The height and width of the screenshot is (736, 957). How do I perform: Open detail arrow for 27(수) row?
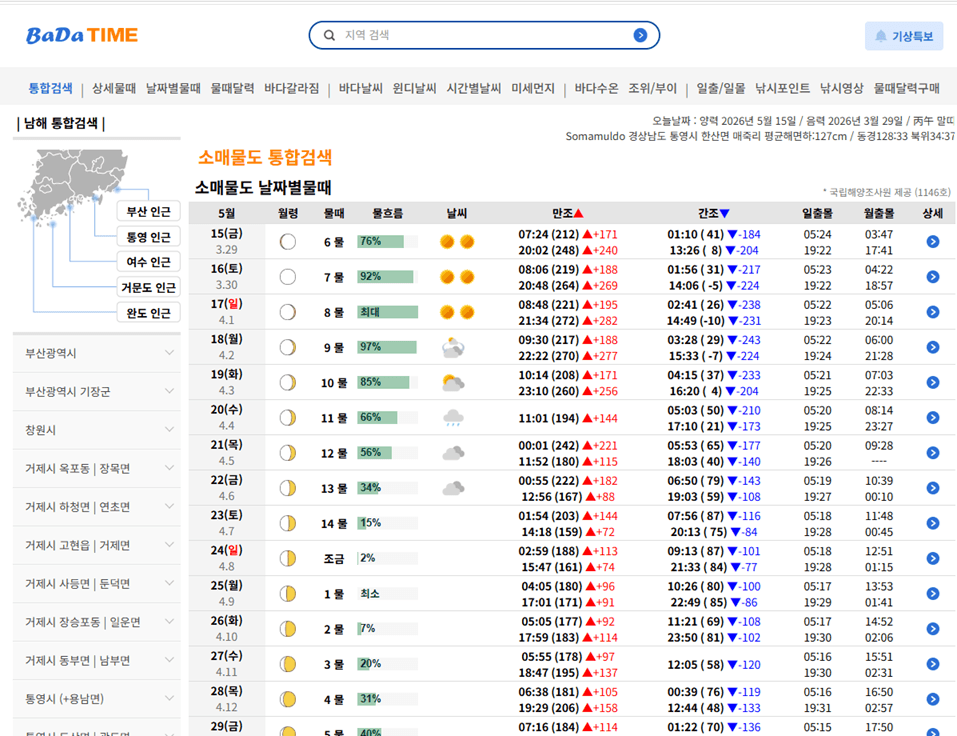[x=933, y=664]
